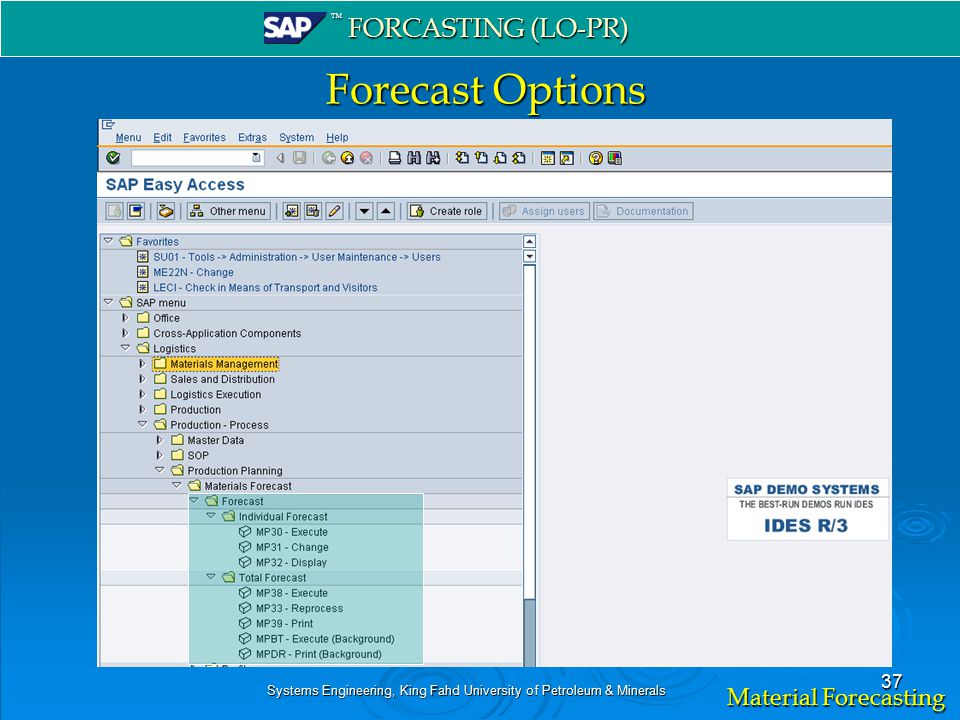960x720 pixels.
Task: Select the SOP folder
Action: coord(198,456)
